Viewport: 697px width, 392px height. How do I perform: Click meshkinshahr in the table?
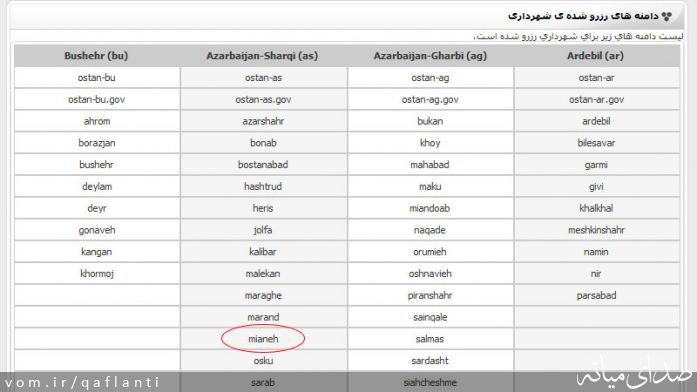click(x=597, y=230)
